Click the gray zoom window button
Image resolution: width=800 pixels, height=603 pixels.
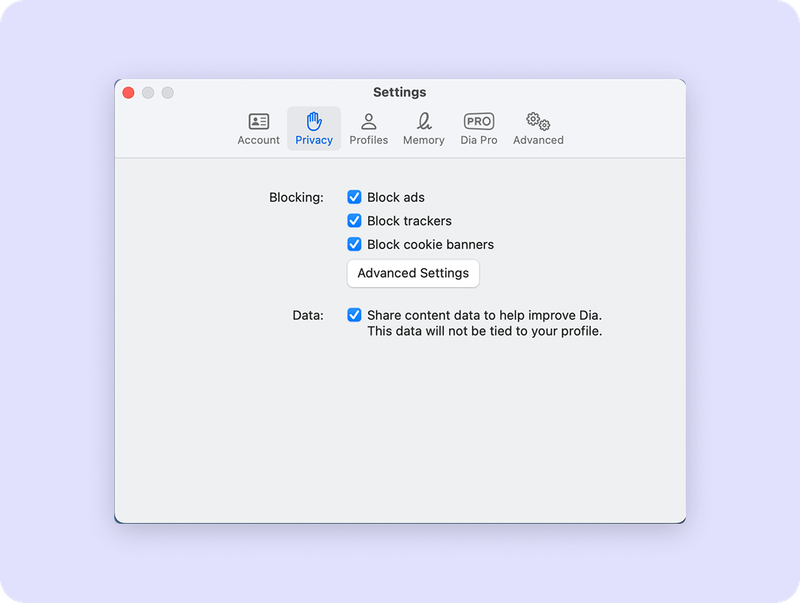pos(168,92)
